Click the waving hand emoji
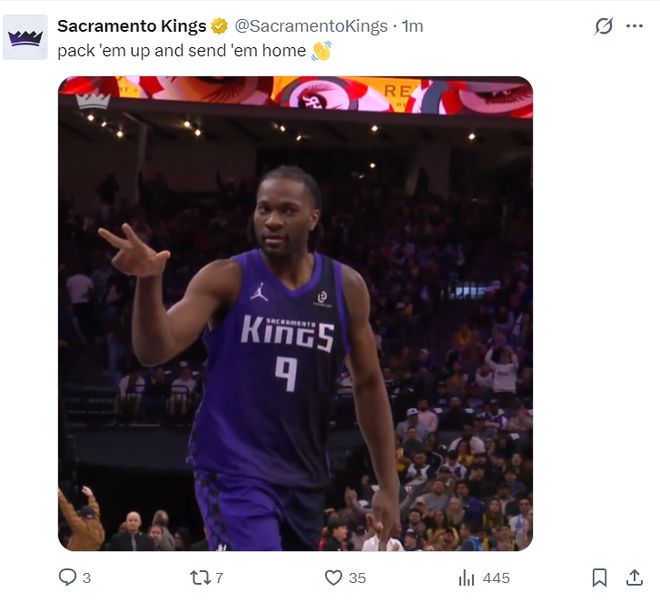This screenshot has width=660, height=602. point(321,50)
